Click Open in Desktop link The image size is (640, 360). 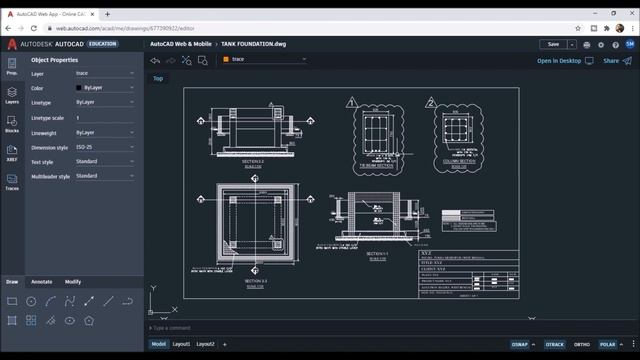[x=565, y=61]
